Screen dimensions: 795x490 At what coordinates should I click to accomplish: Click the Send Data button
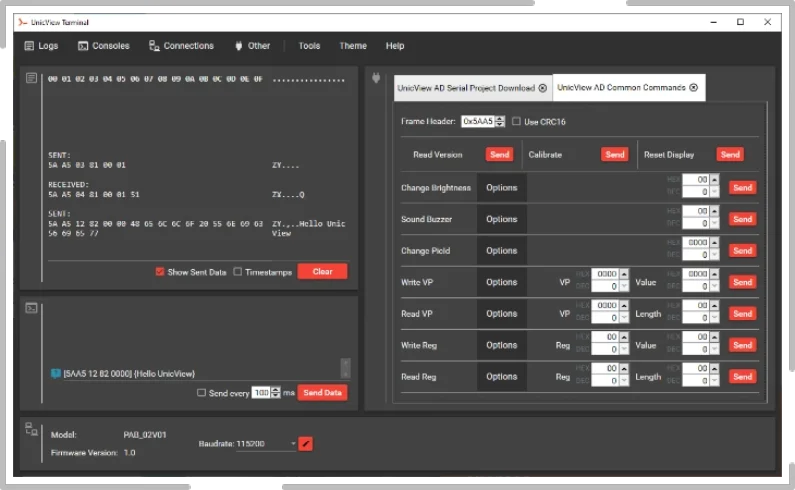[322, 393]
